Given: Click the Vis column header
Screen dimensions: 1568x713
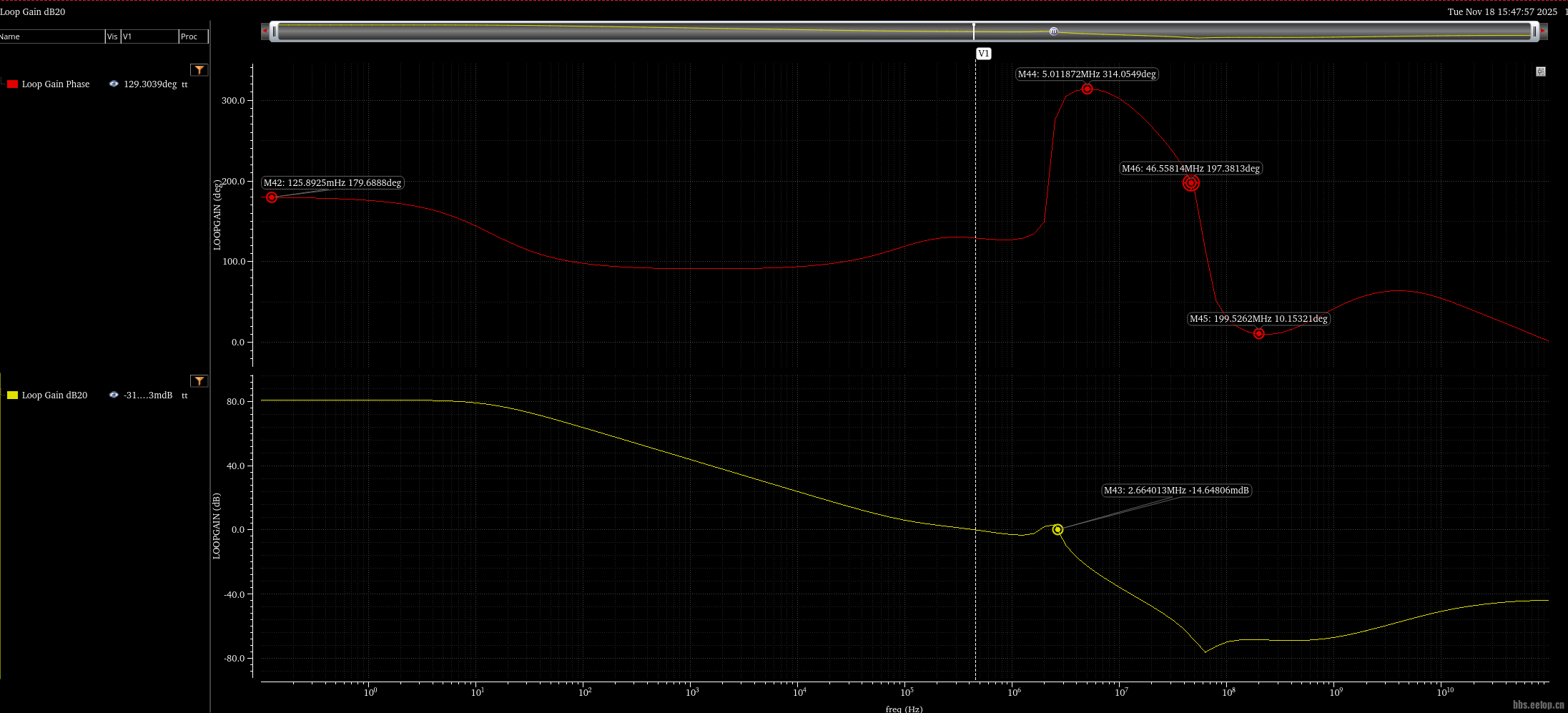Looking at the screenshot, I should click(x=112, y=36).
